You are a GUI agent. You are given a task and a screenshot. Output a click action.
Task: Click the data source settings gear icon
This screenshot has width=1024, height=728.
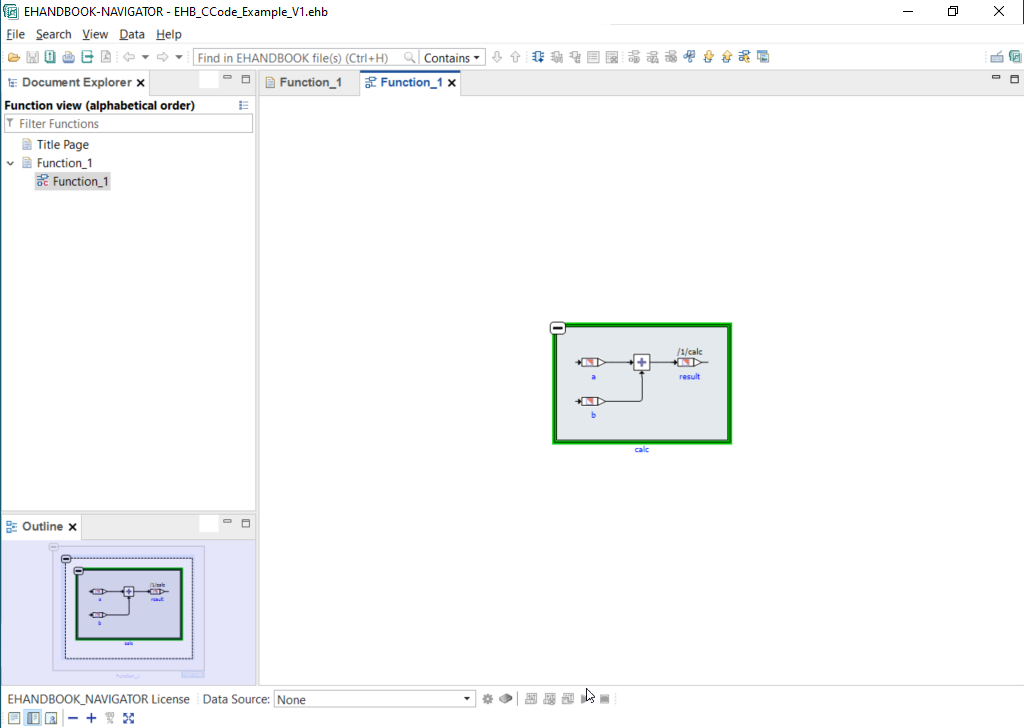(x=488, y=699)
